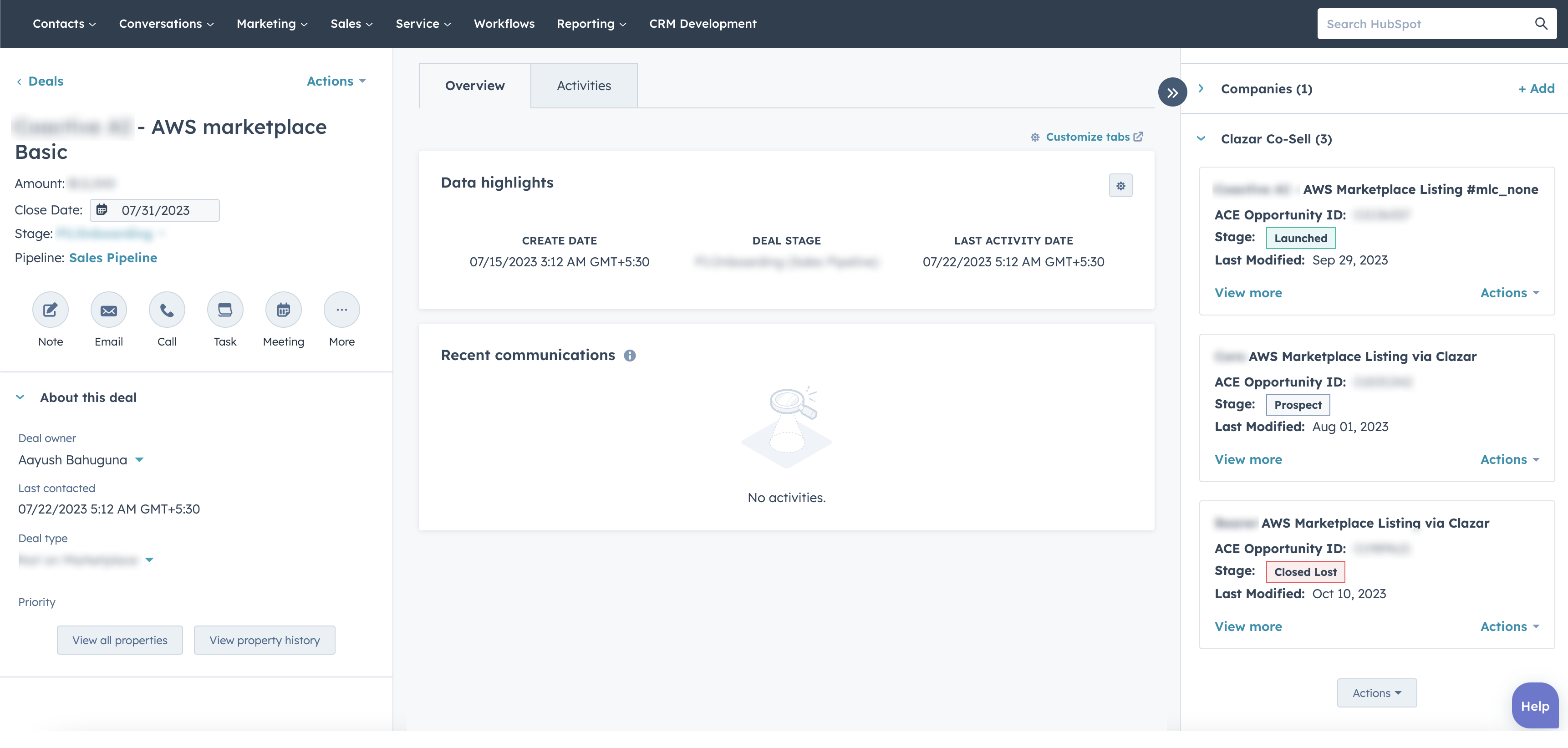The height and width of the screenshot is (748, 1568).
Task: Open Data highlights settings gear
Action: pyautogui.click(x=1120, y=186)
